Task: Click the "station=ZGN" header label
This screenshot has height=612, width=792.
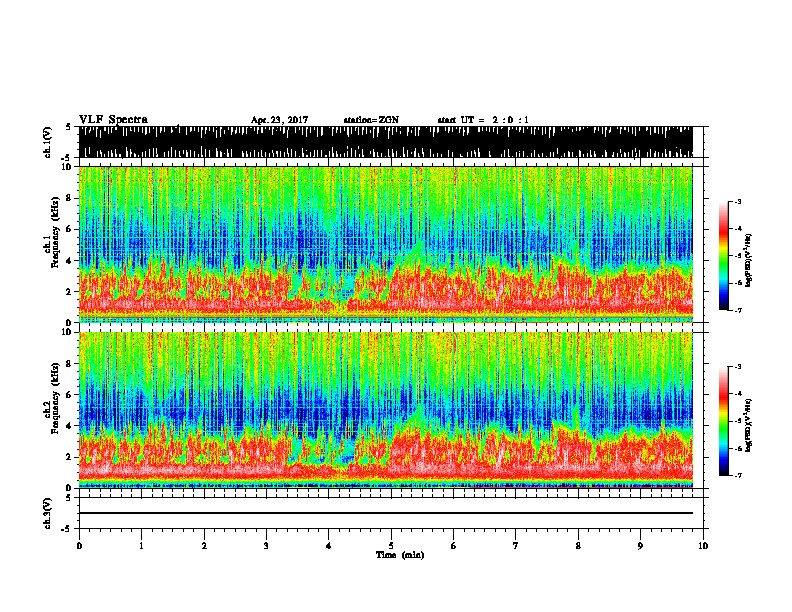Action: pyautogui.click(x=371, y=120)
